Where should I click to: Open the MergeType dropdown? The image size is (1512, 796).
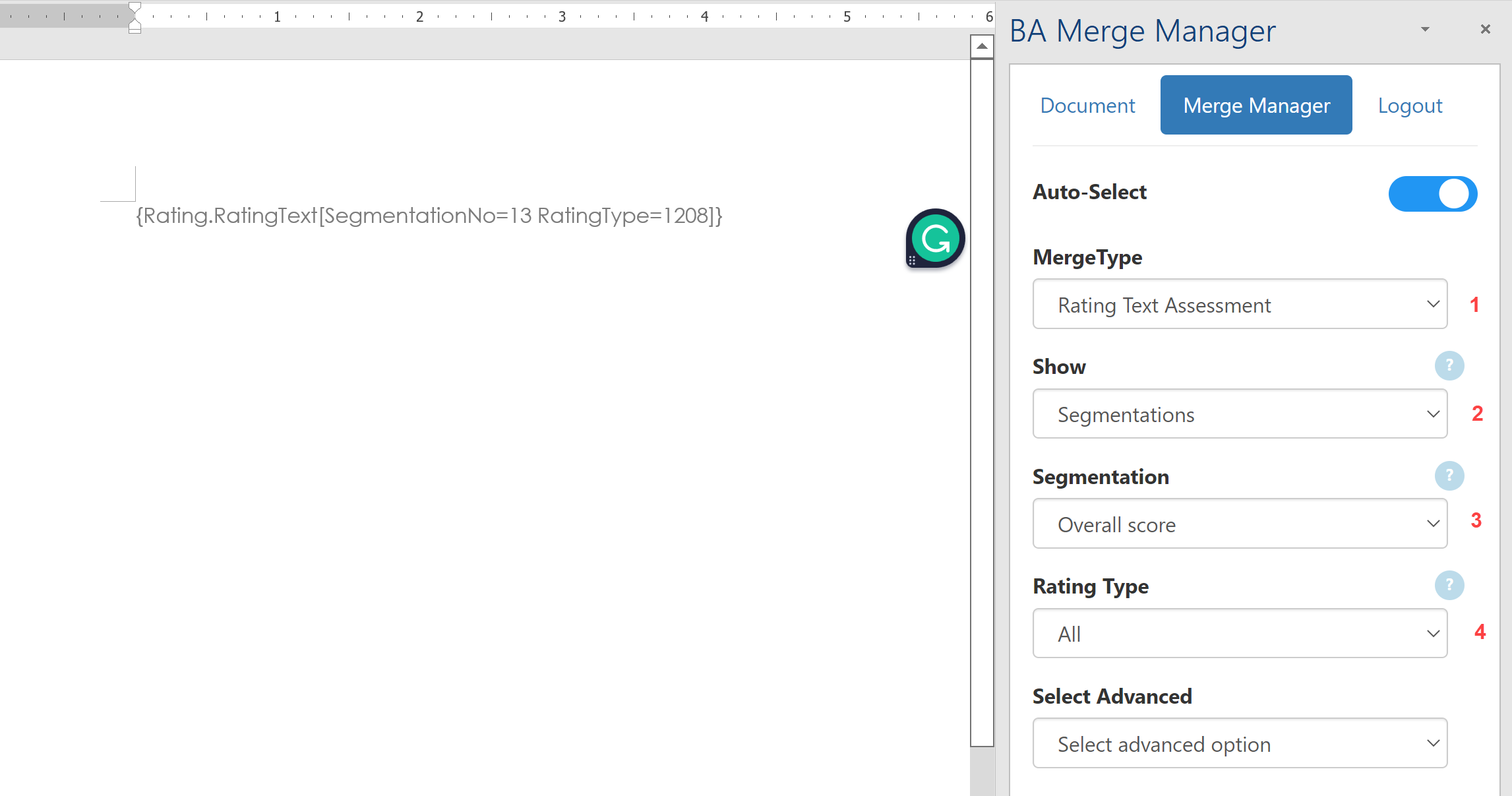[1240, 304]
